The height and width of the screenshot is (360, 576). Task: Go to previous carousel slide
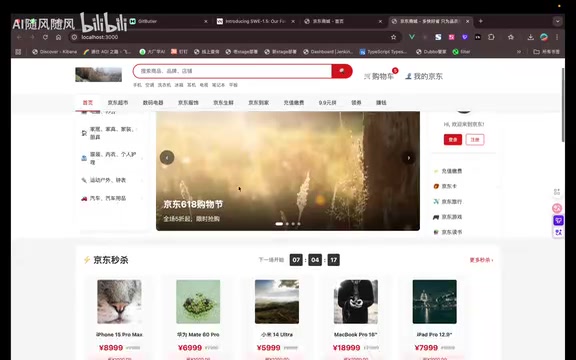point(167,158)
